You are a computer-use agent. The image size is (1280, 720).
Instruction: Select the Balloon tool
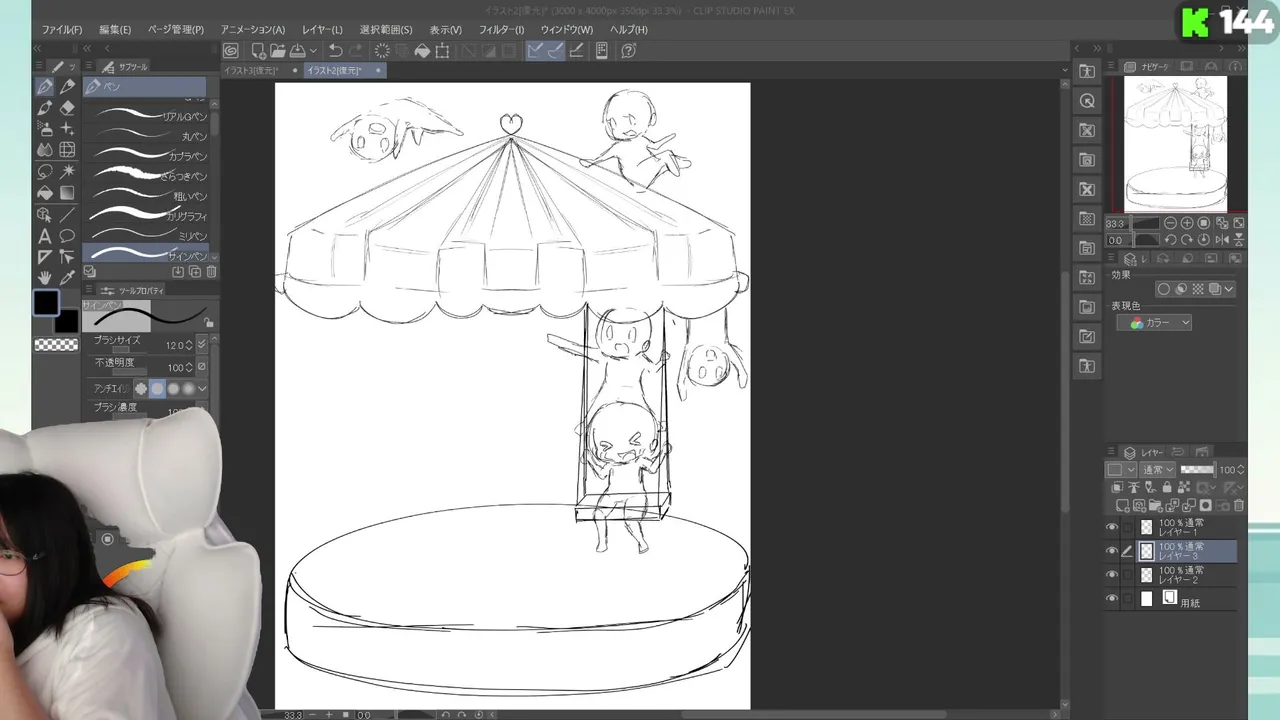67,236
